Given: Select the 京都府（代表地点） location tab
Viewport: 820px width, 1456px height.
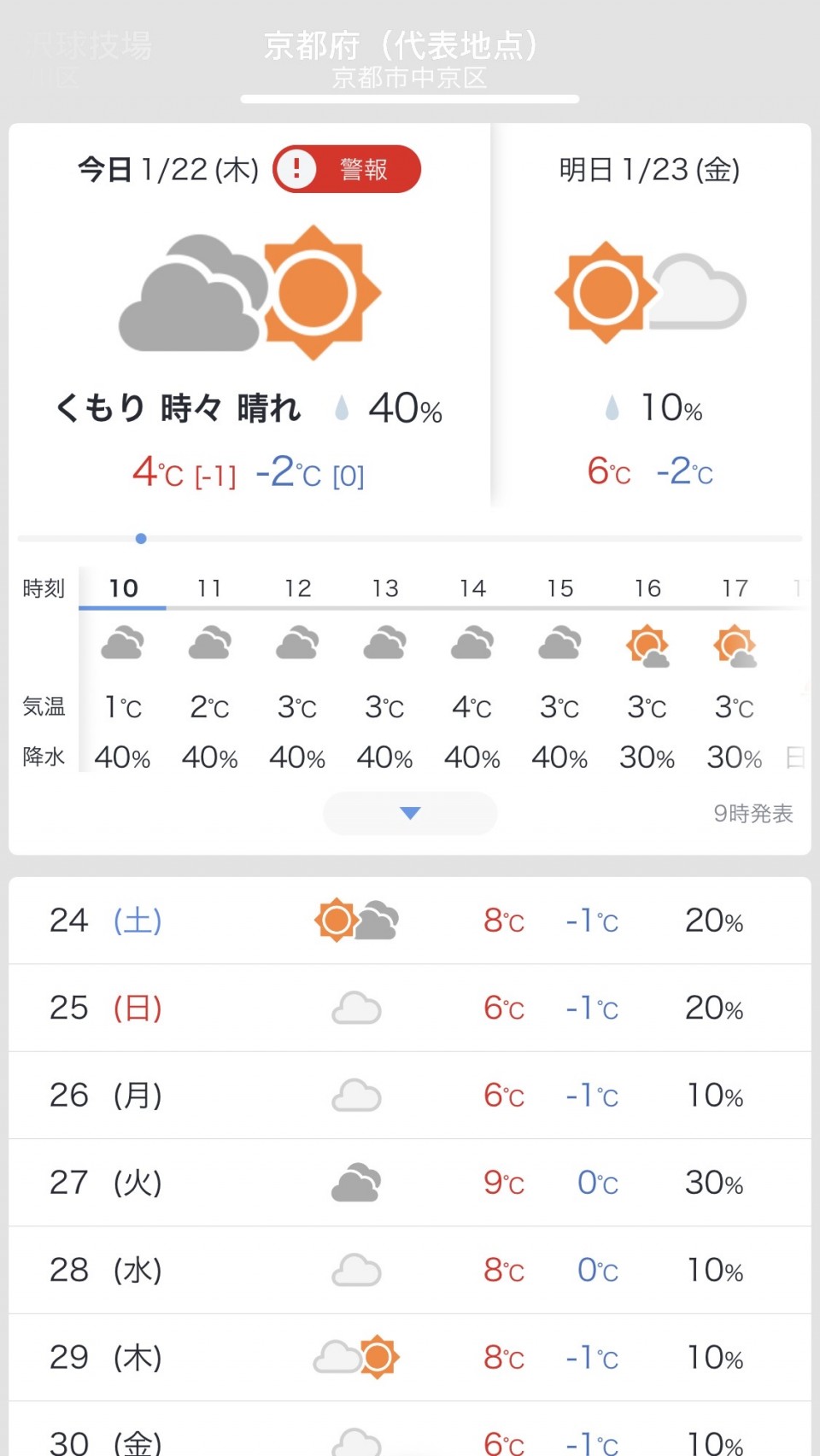Looking at the screenshot, I should 410,58.
